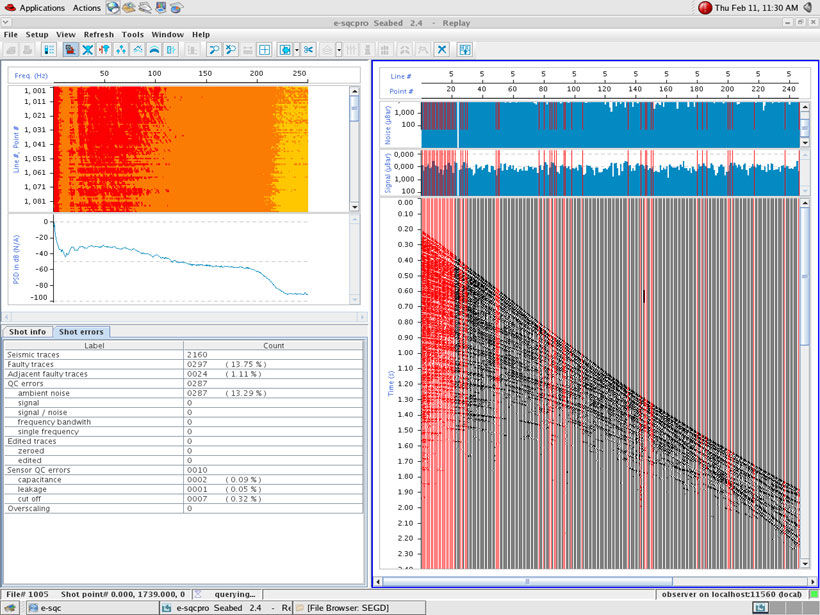The image size is (820, 615).
Task: Select the zoom-in magnifier tool
Action: point(212,49)
